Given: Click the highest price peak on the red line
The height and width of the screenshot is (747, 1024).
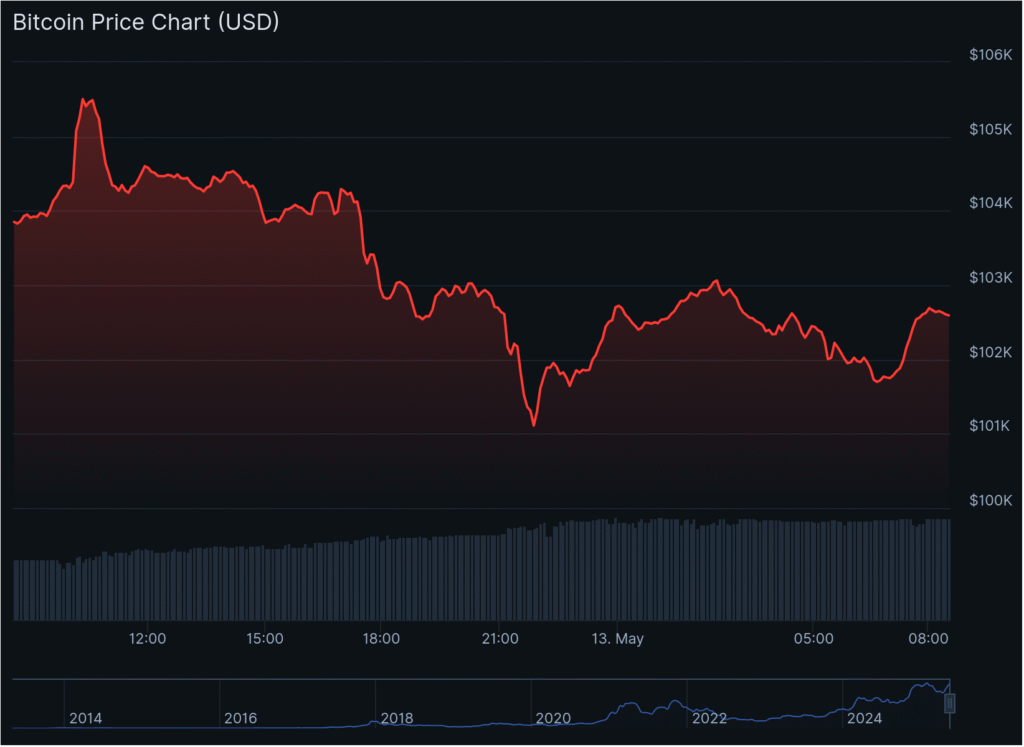Looking at the screenshot, I should click(83, 100).
